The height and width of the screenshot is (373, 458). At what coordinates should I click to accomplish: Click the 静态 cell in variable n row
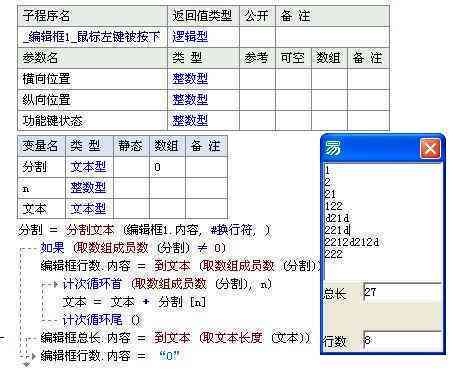(x=131, y=188)
